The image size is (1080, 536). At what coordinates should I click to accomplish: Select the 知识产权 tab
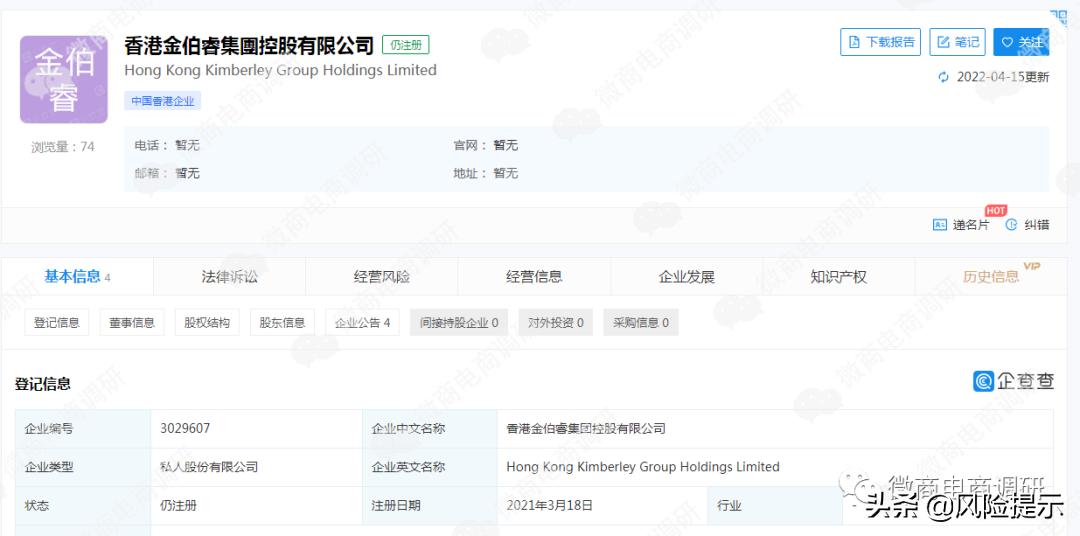pos(838,277)
